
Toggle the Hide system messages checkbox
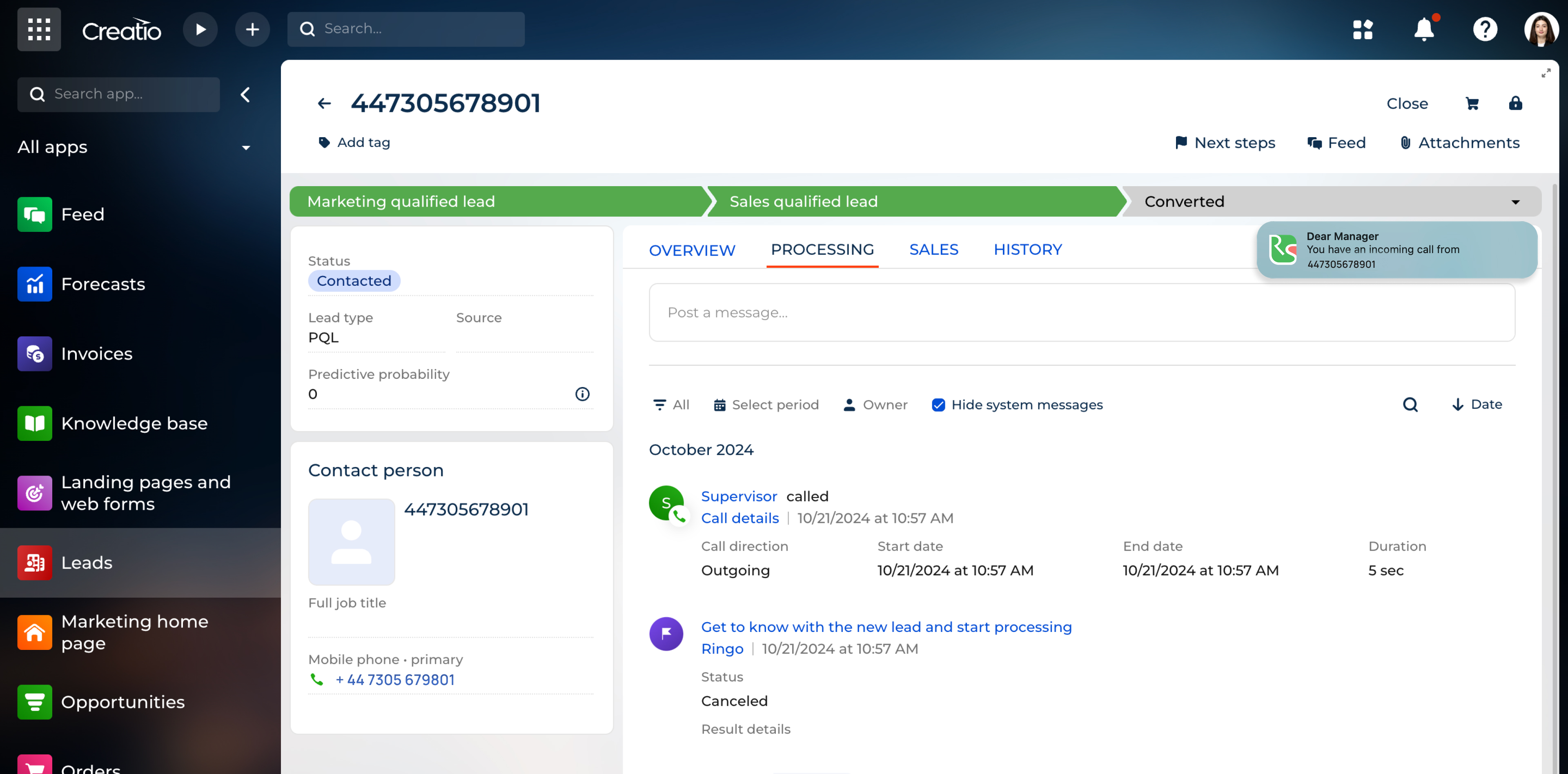[938, 405]
